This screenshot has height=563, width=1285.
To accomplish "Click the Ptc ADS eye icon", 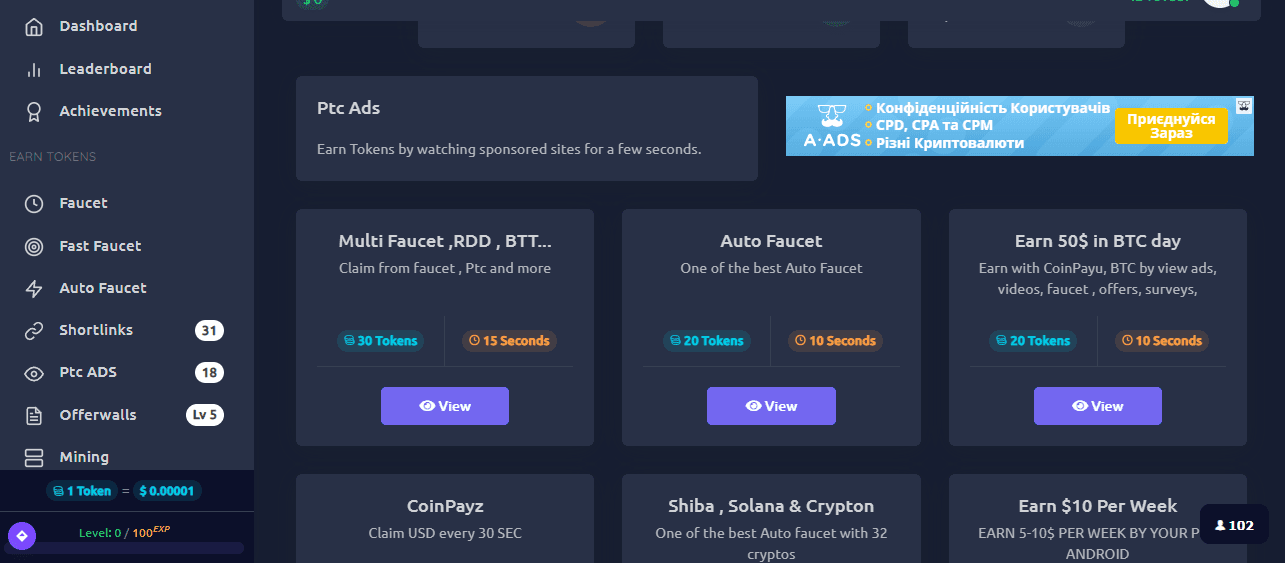I will (34, 373).
